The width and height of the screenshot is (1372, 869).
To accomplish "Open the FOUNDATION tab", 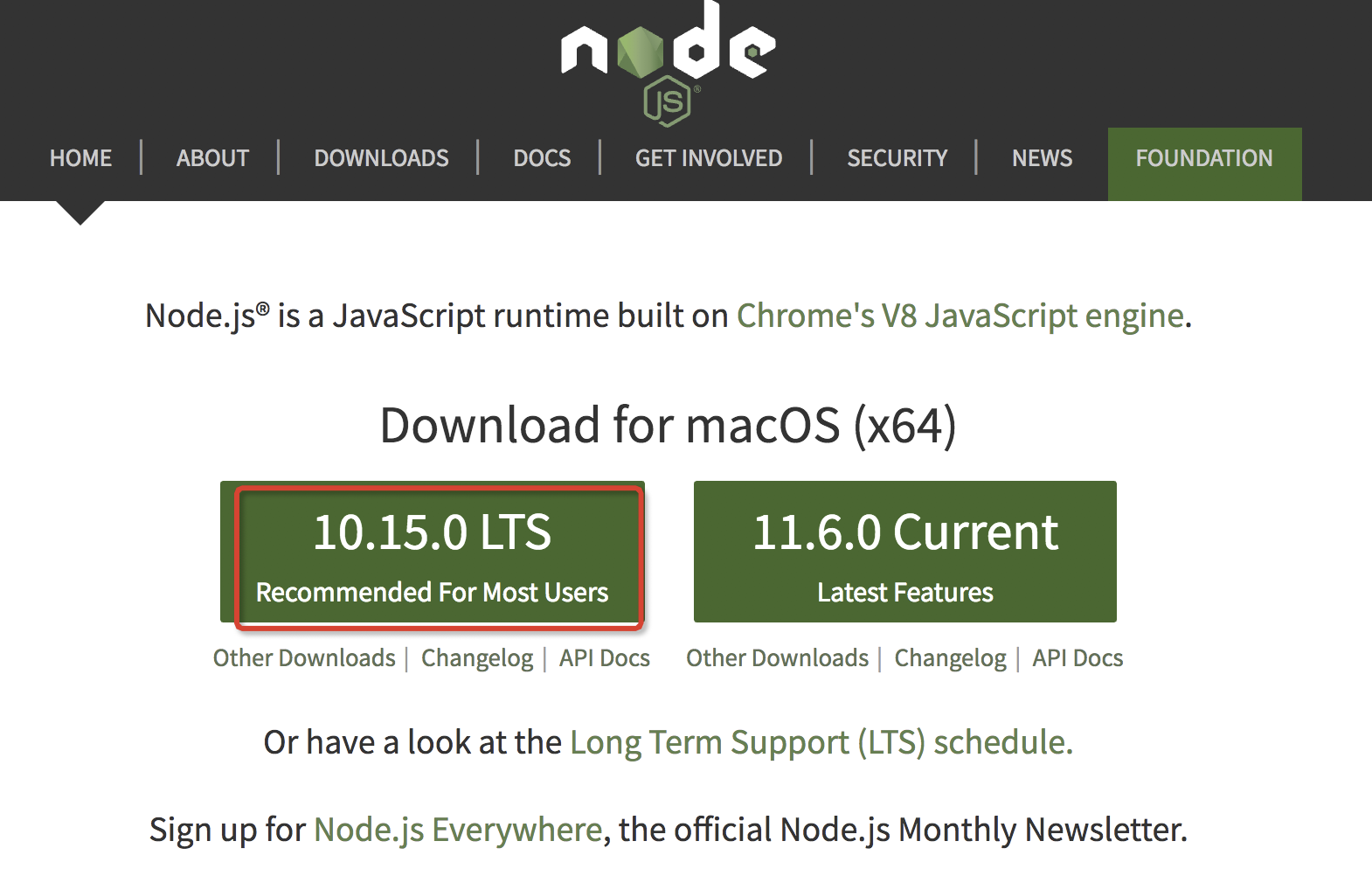I will click(x=1204, y=164).
